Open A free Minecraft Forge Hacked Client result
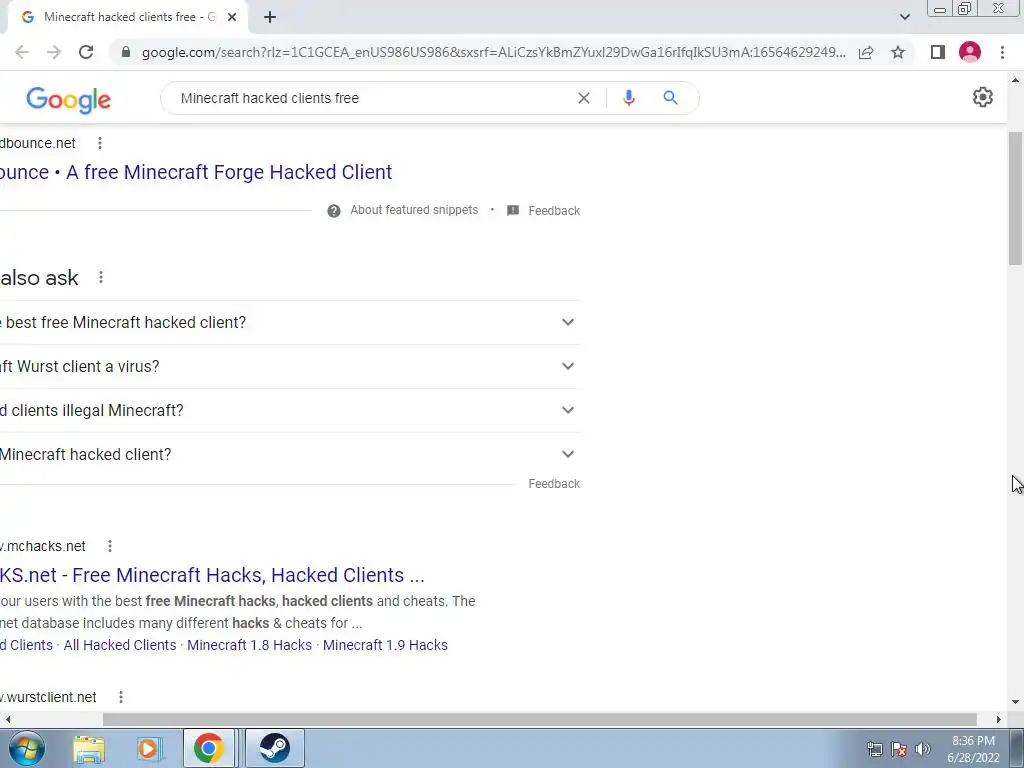The width and height of the screenshot is (1024, 768). pyautogui.click(x=196, y=172)
